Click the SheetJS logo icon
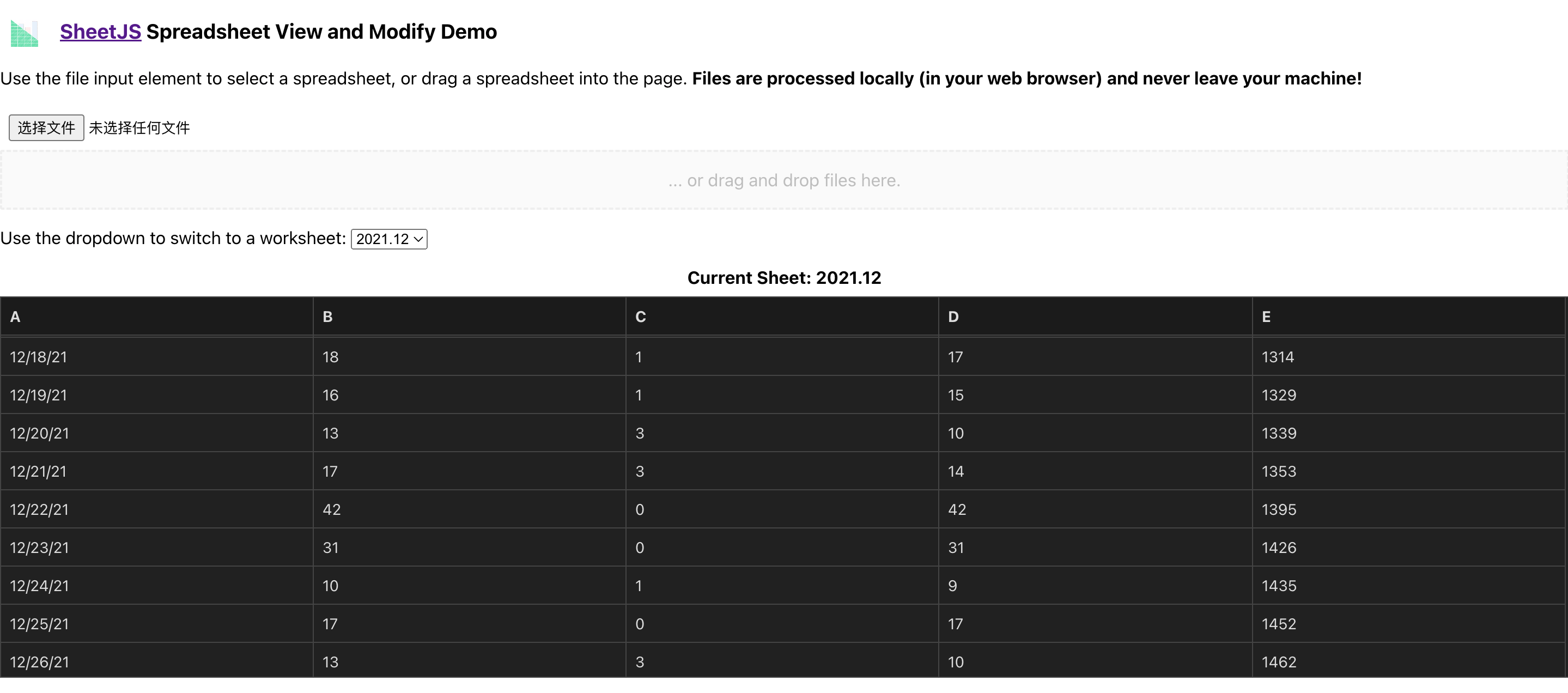Screen dimensions: 1568x693 coord(25,33)
